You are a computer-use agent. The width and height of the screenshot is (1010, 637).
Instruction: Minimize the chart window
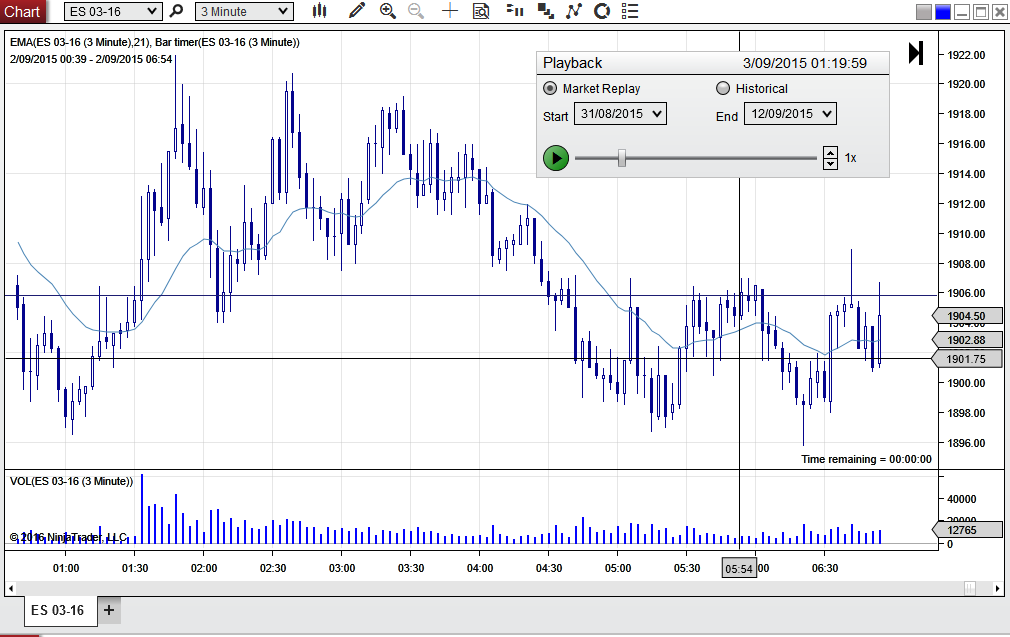click(962, 12)
